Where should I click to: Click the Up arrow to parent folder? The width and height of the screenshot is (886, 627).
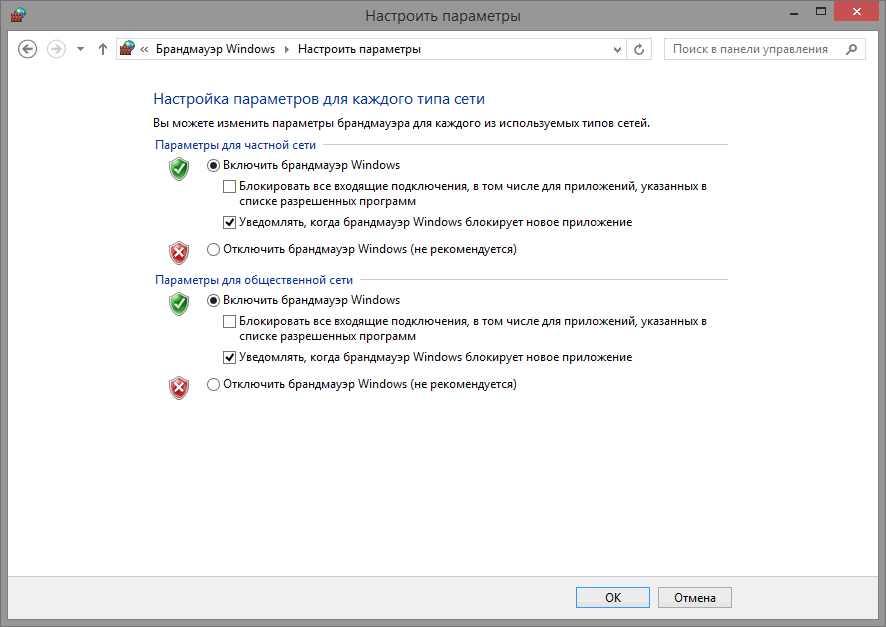pyautogui.click(x=102, y=49)
